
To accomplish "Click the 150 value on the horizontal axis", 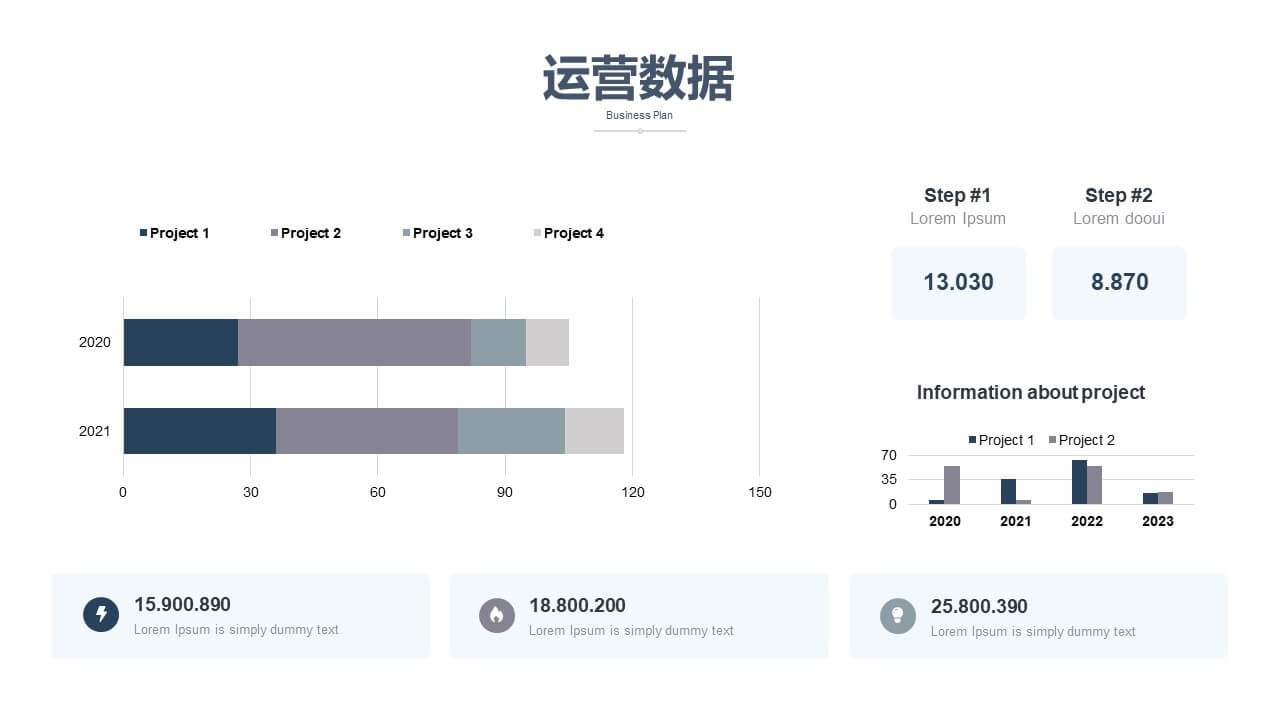I will coord(760,492).
